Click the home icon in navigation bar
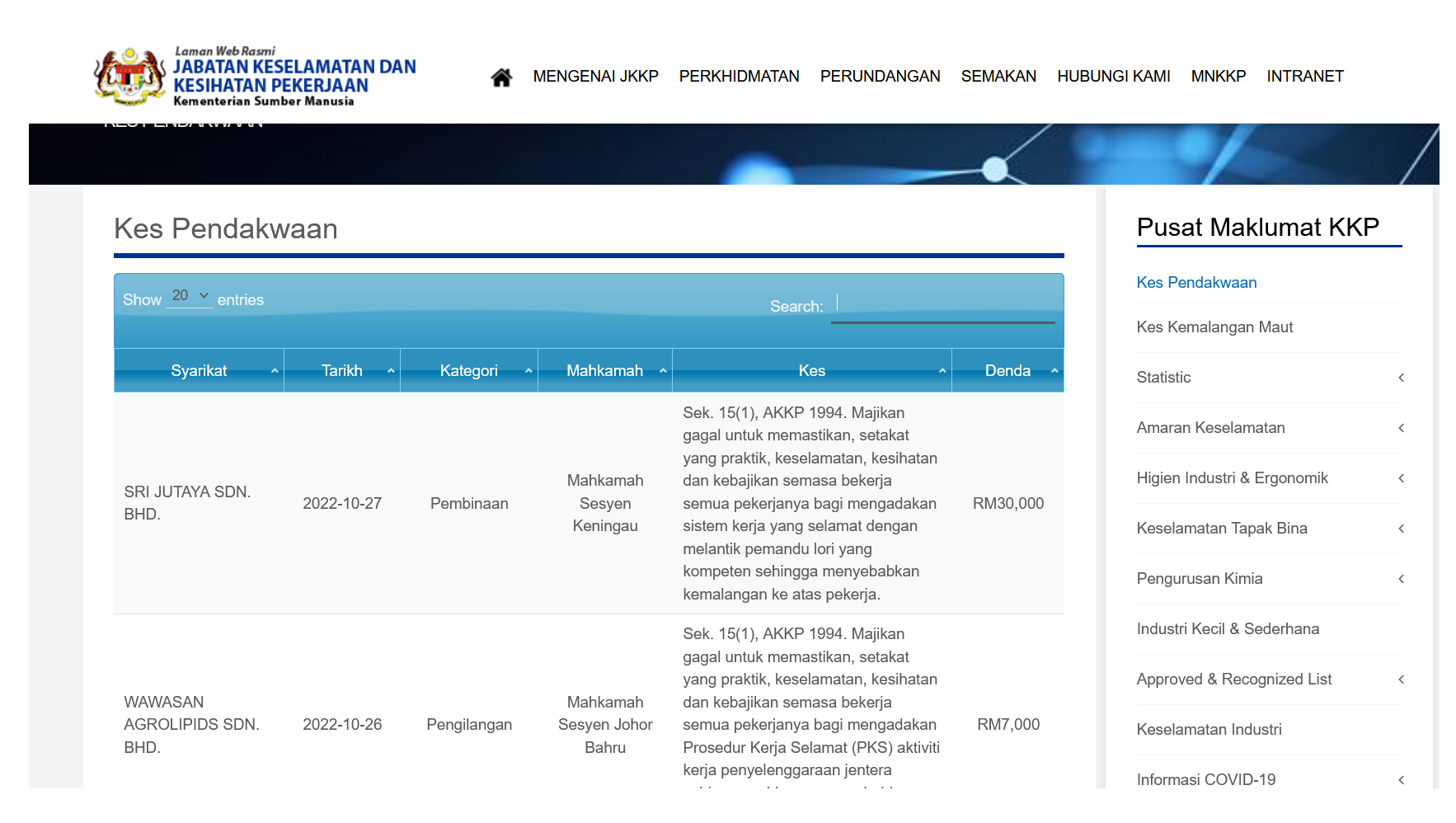The image size is (1456, 823). pos(501,77)
